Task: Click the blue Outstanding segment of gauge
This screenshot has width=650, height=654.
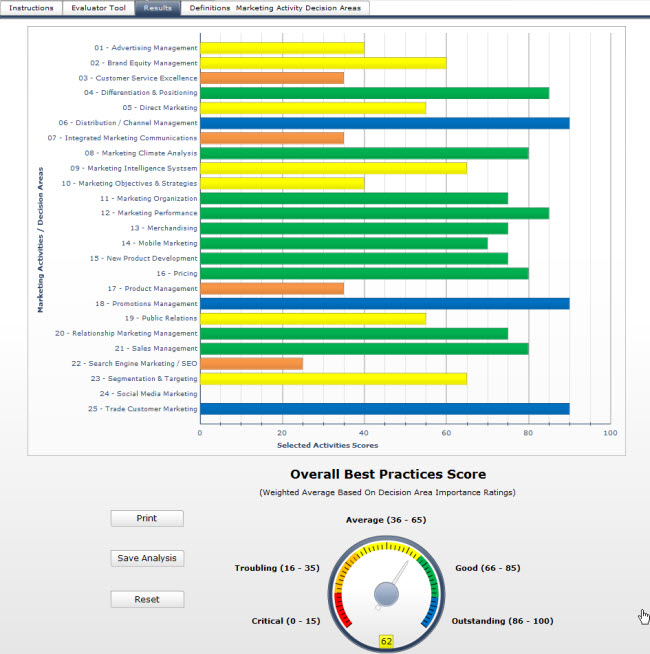Action: [431, 611]
